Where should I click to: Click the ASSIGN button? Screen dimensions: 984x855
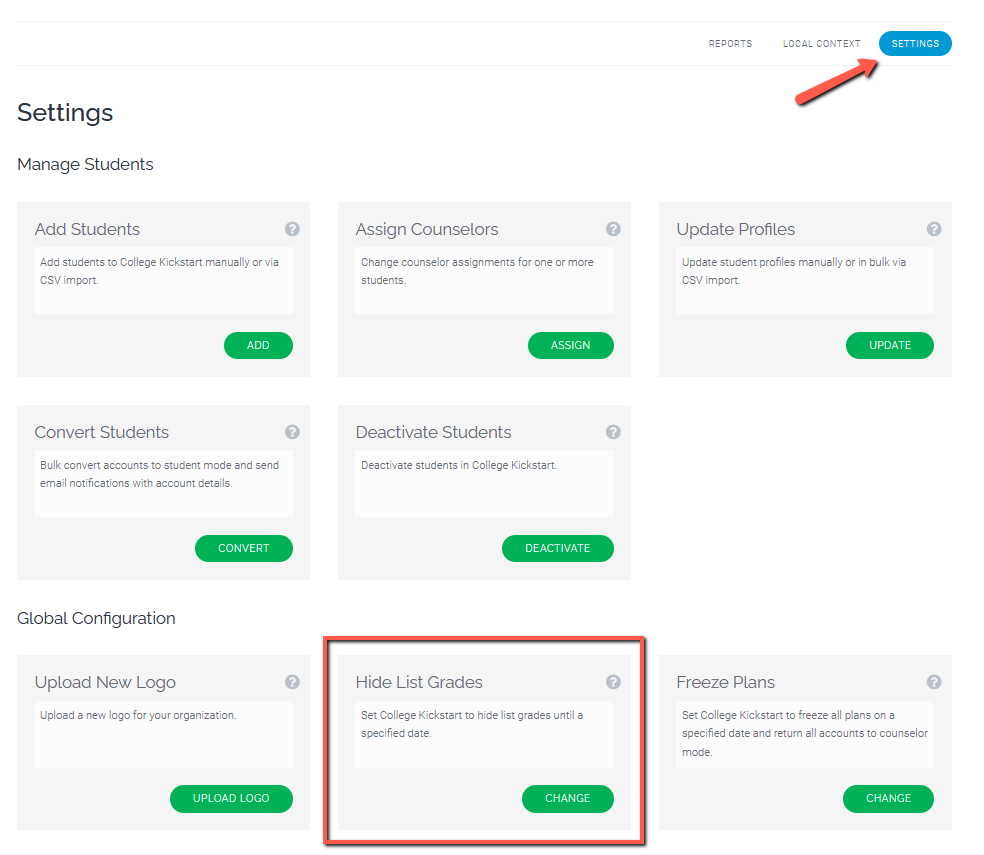pos(570,345)
